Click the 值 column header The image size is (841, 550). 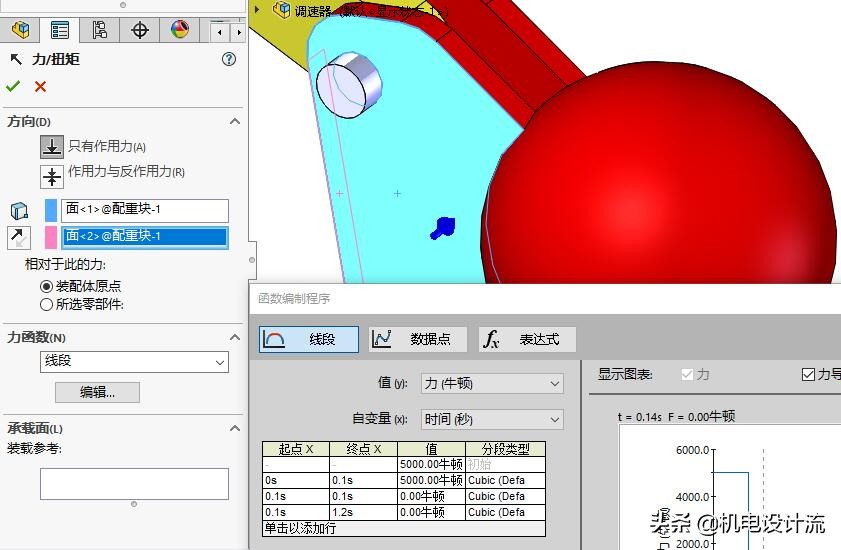pyautogui.click(x=431, y=449)
